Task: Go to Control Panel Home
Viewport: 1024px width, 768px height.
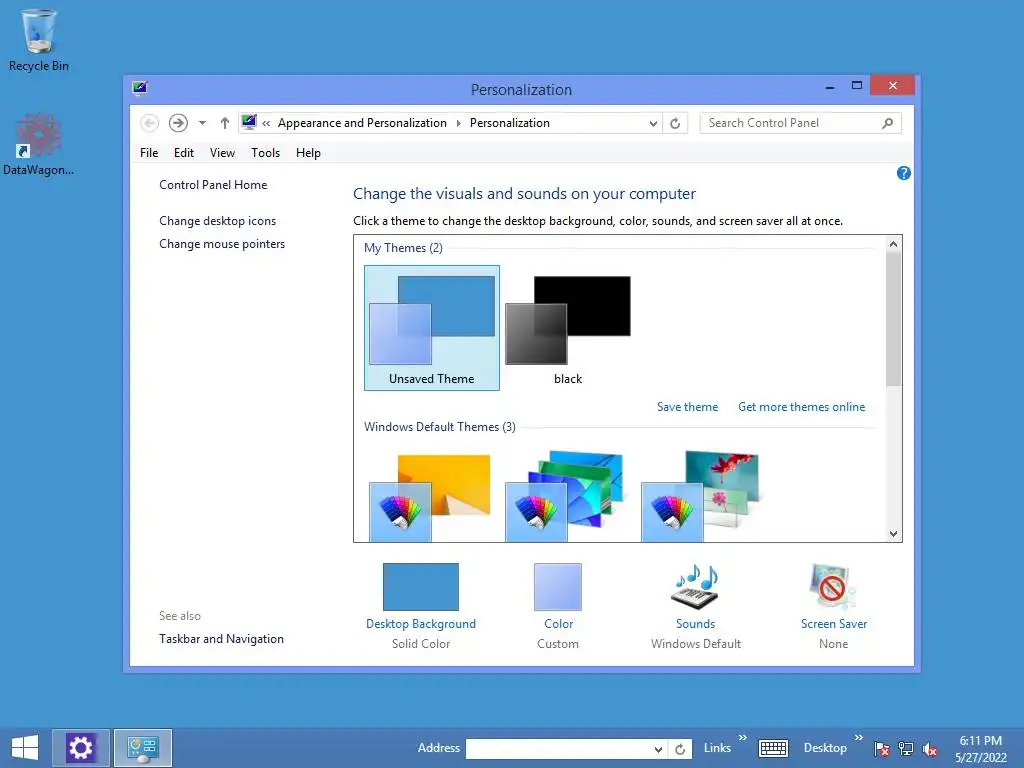Action: 213,185
